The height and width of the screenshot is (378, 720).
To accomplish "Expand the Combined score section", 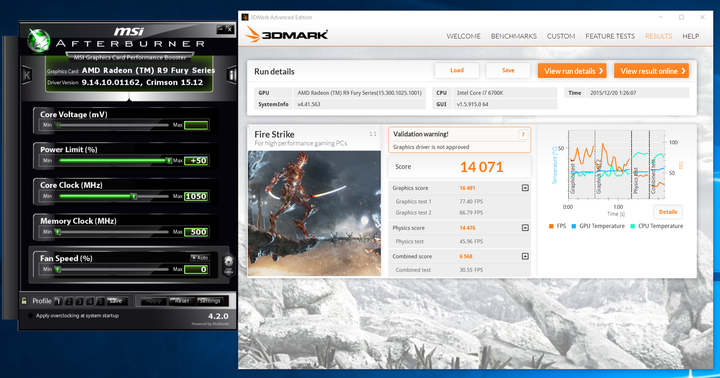I will [525, 256].
